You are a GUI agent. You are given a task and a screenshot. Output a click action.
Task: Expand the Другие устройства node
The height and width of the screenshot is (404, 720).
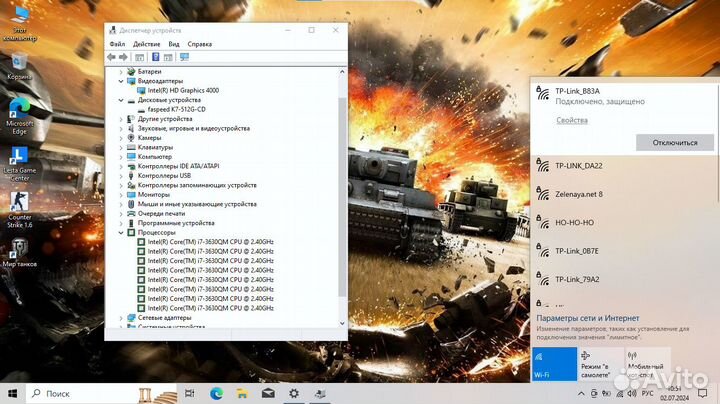(121, 119)
